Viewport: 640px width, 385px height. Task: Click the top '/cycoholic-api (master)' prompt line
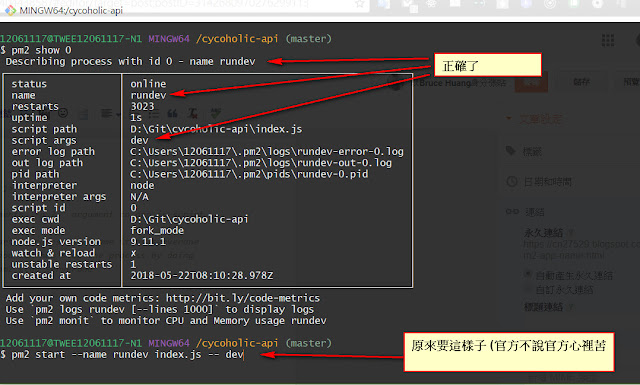(166, 39)
